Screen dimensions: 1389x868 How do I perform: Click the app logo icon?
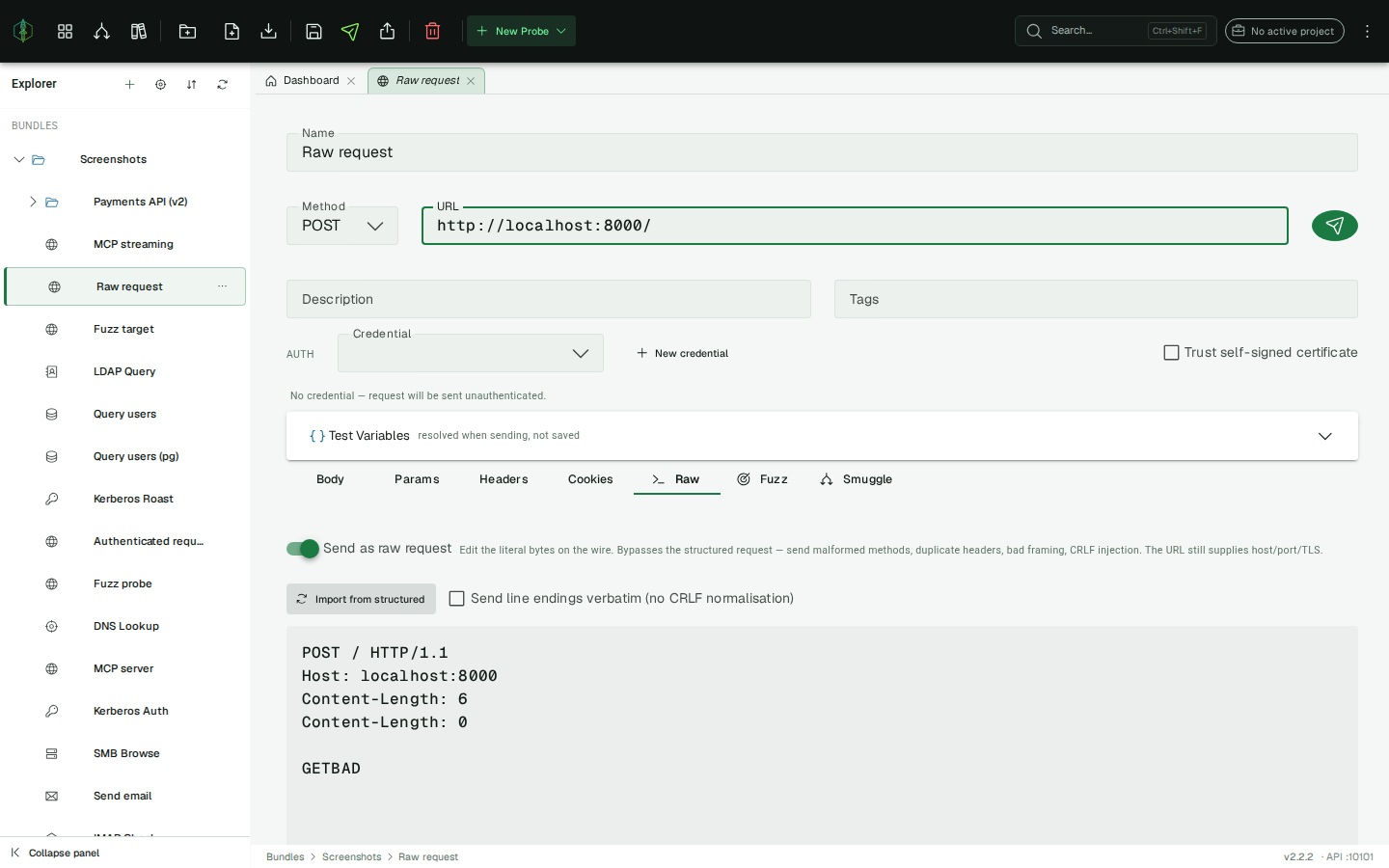(23, 31)
